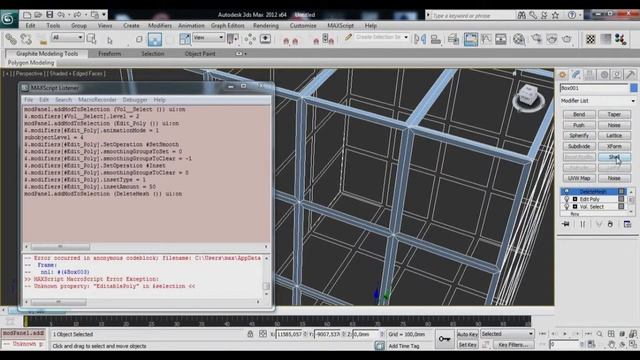640x360 pixels.
Task: Click the Select and Link chain icon
Action: coord(11,39)
